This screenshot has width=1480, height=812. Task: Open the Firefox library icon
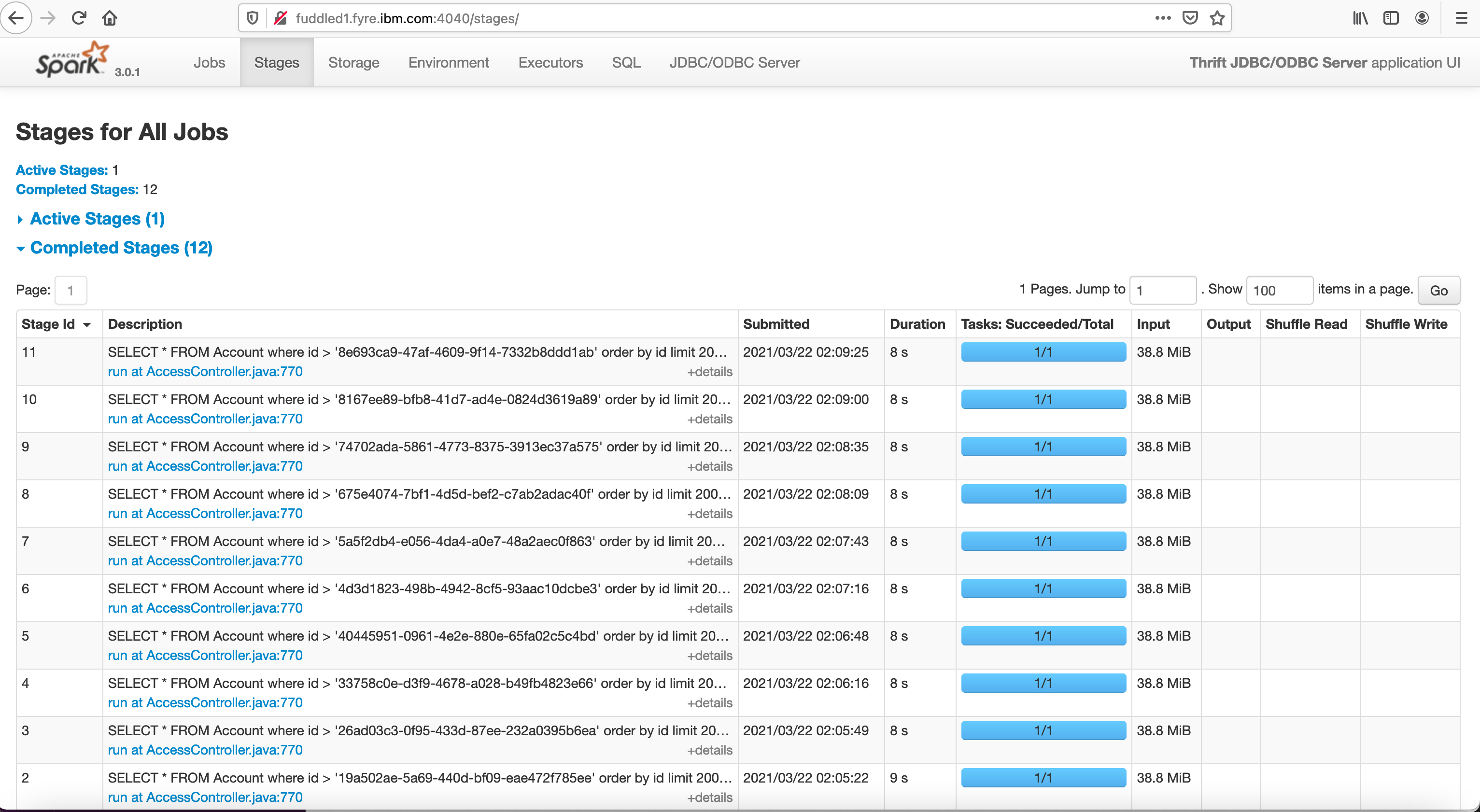click(x=1360, y=18)
